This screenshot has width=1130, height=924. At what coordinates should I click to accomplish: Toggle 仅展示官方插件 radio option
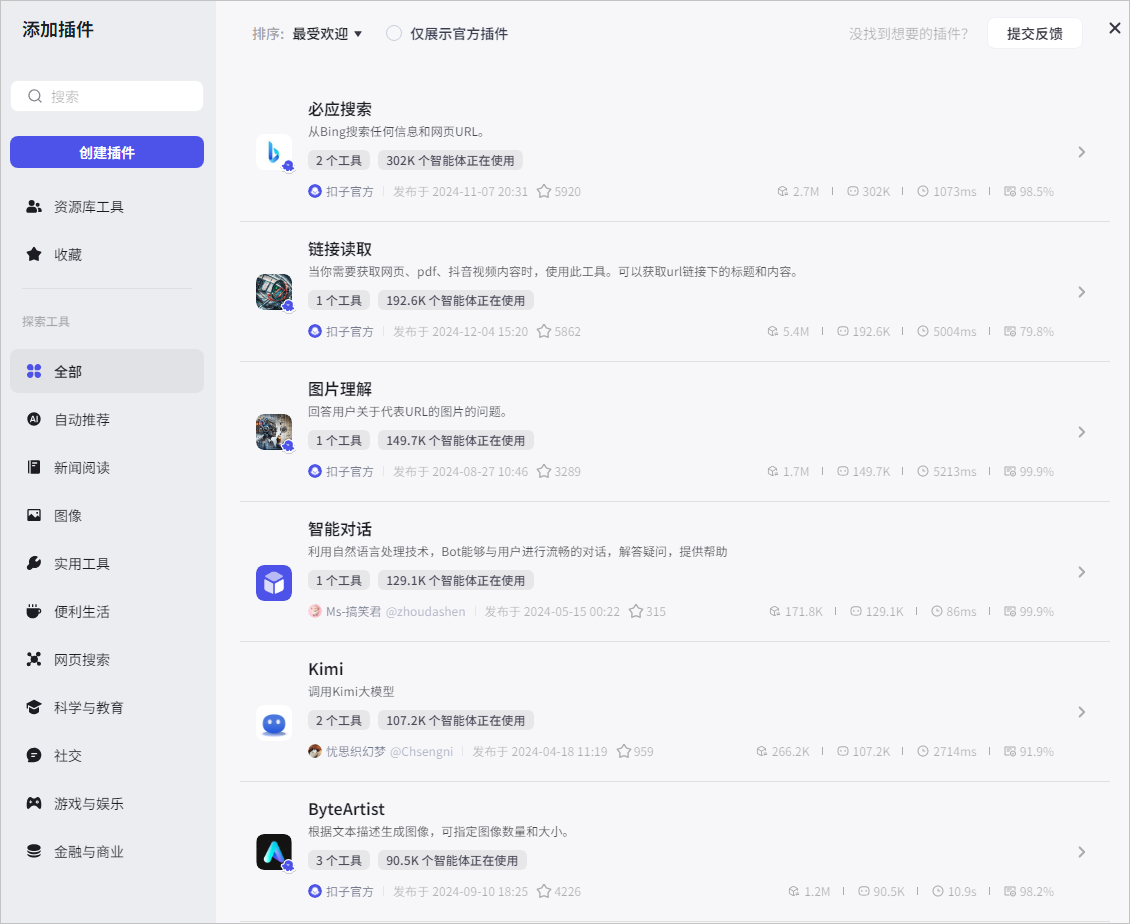(393, 33)
